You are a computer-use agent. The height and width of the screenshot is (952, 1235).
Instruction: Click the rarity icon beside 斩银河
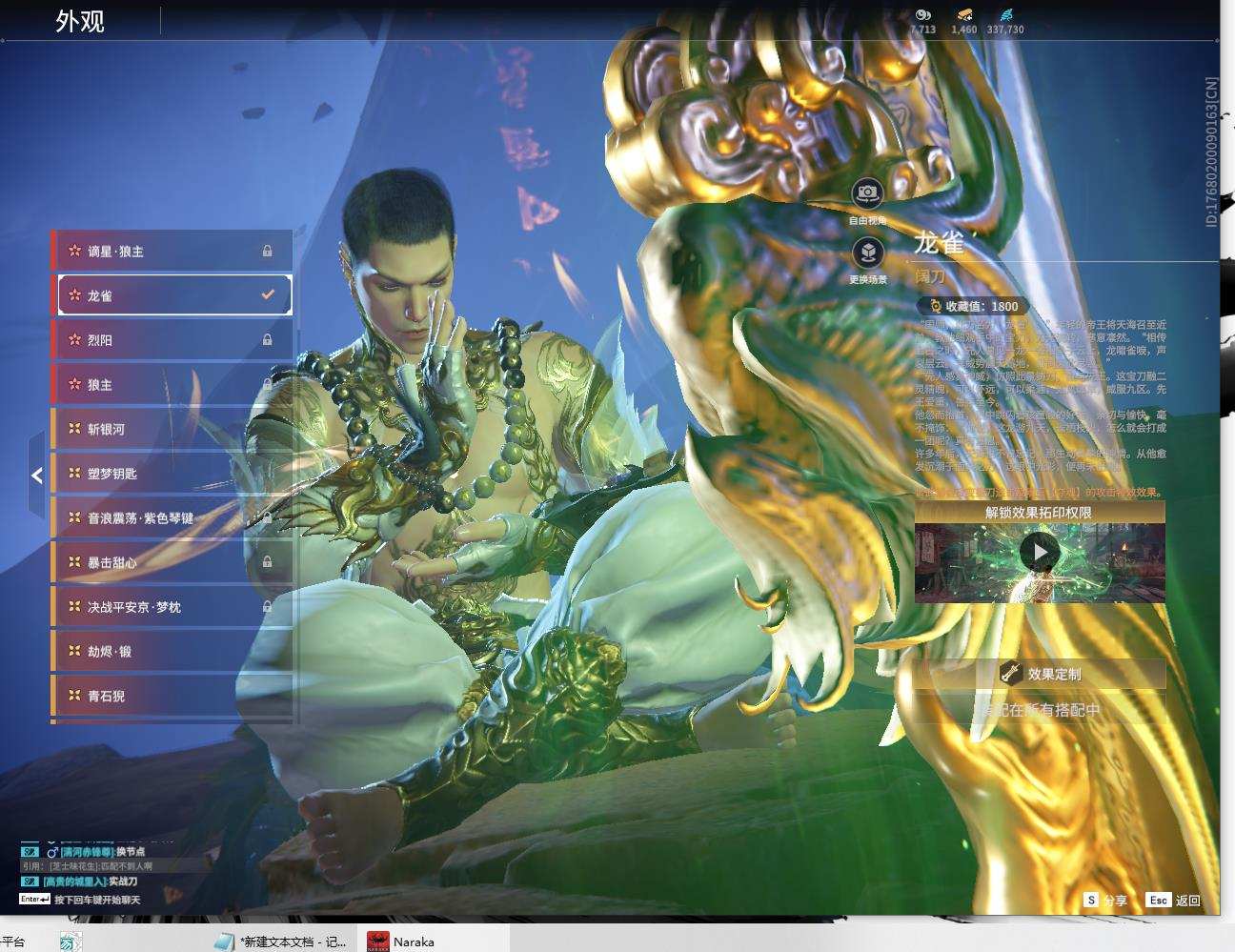[74, 429]
